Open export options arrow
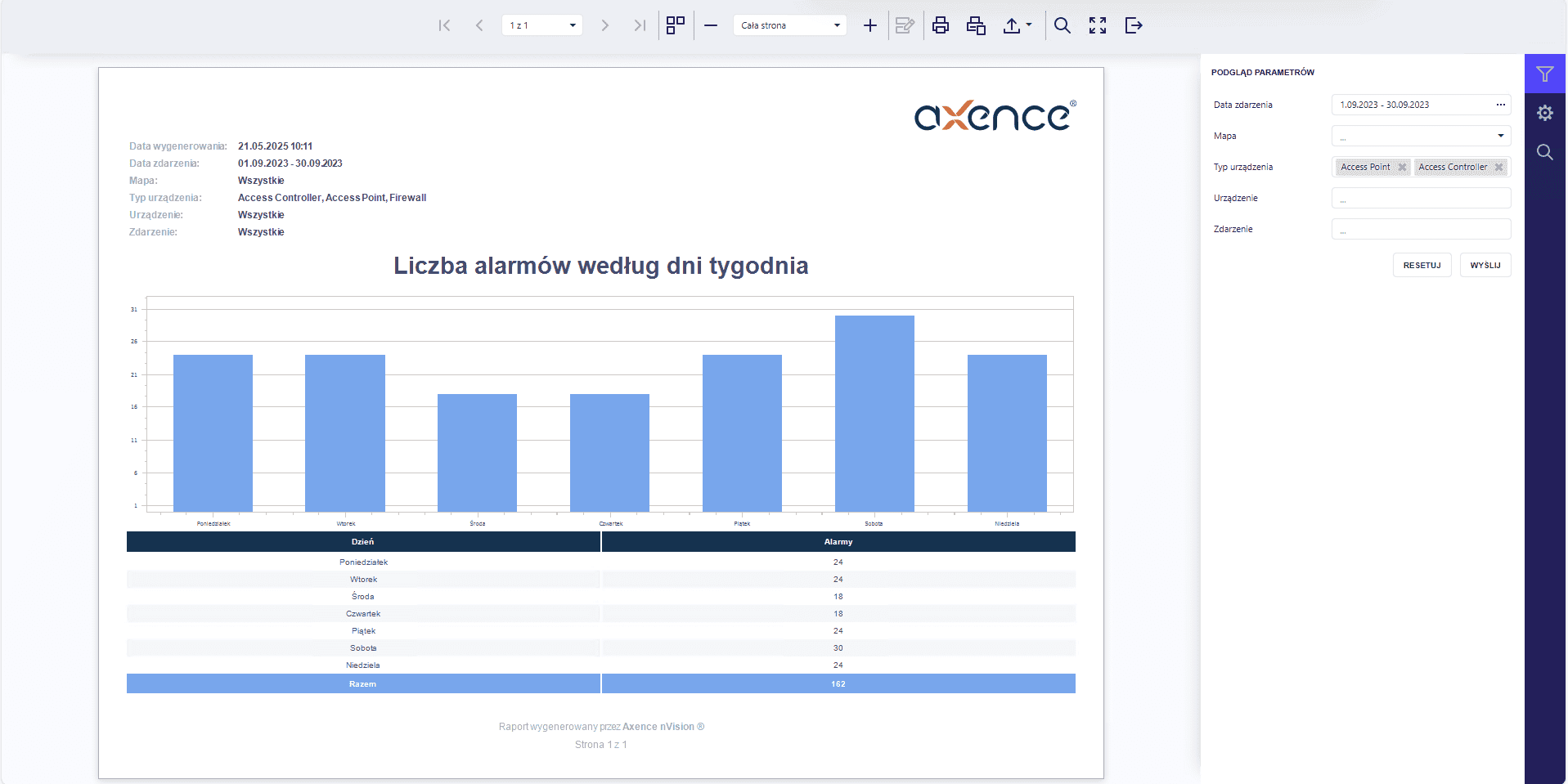 (x=1029, y=25)
